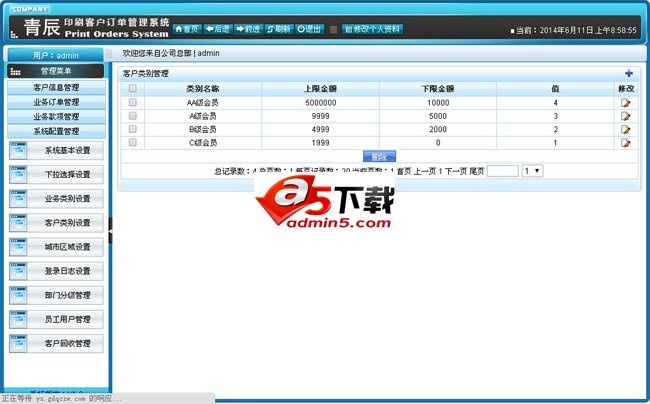This screenshot has height=404, width=650.
Task: Click the 5000000 upper limit cell
Action: point(320,103)
